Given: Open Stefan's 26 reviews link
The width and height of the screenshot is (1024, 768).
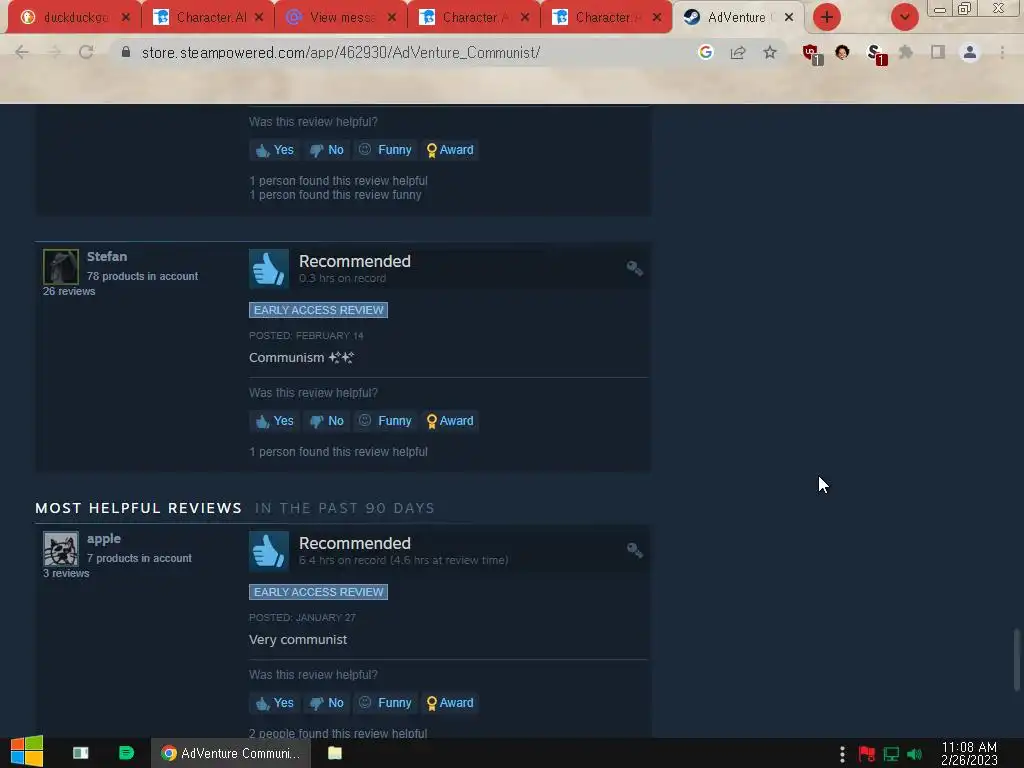Looking at the screenshot, I should tap(69, 291).
